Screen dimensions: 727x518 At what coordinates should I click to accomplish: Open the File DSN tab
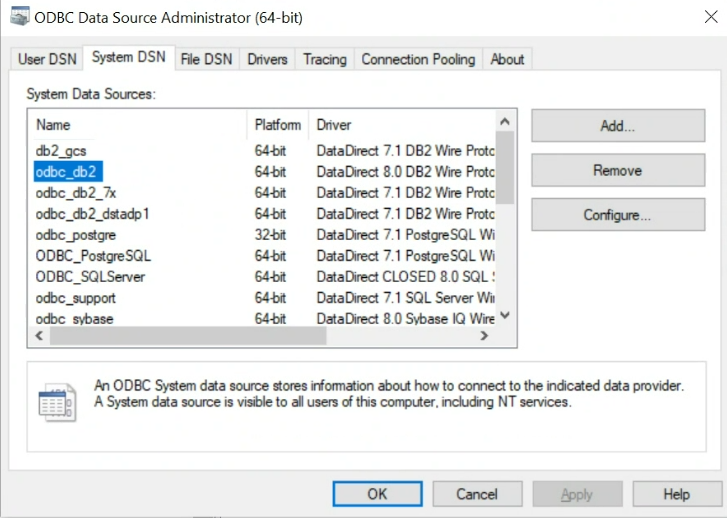coord(206,59)
